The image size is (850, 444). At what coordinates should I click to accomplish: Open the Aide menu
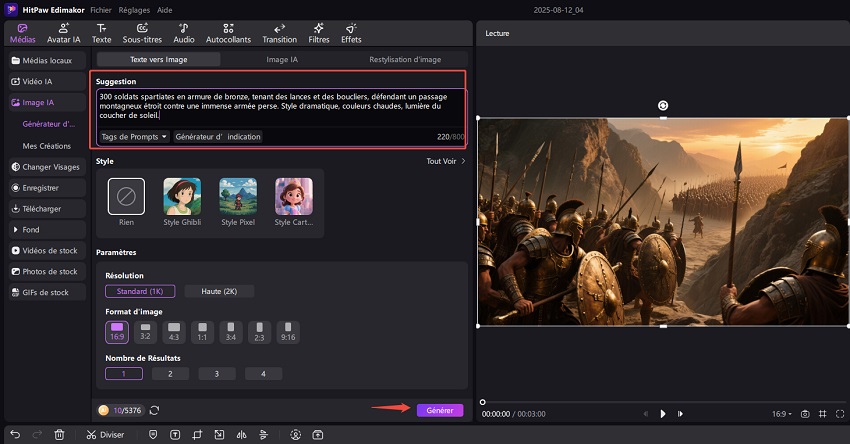click(165, 10)
